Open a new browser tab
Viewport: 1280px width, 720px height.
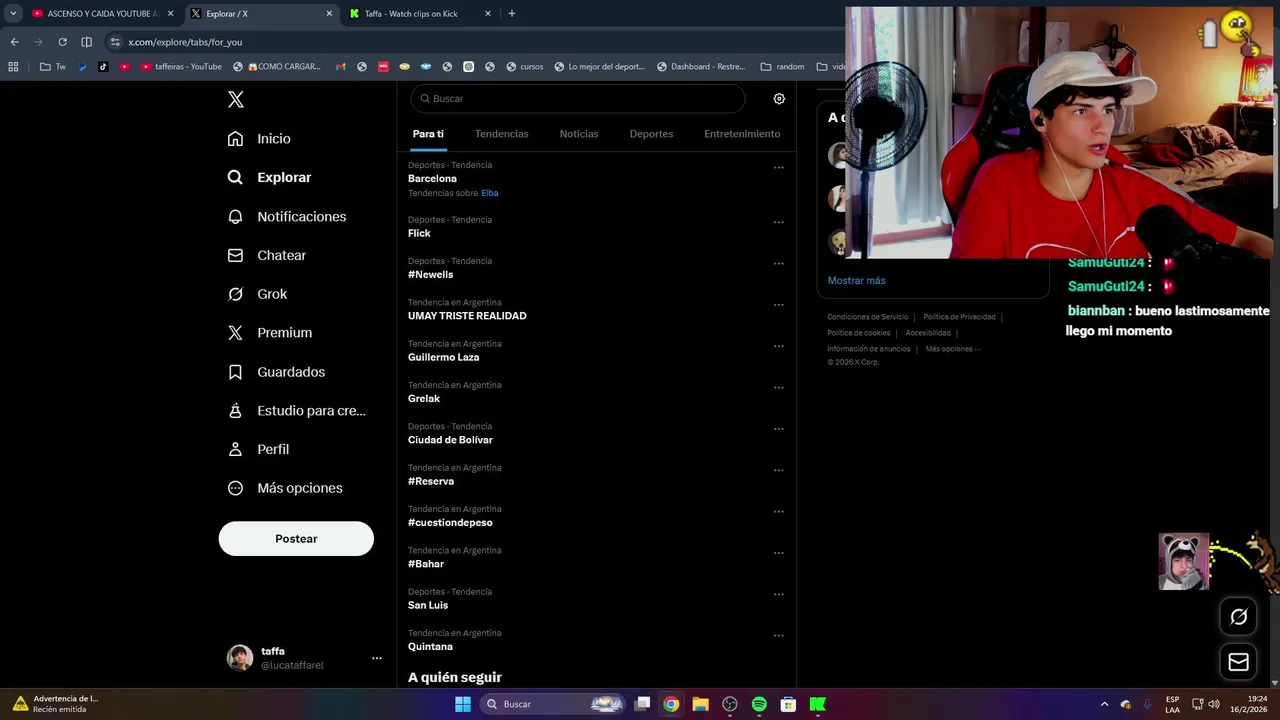[512, 14]
